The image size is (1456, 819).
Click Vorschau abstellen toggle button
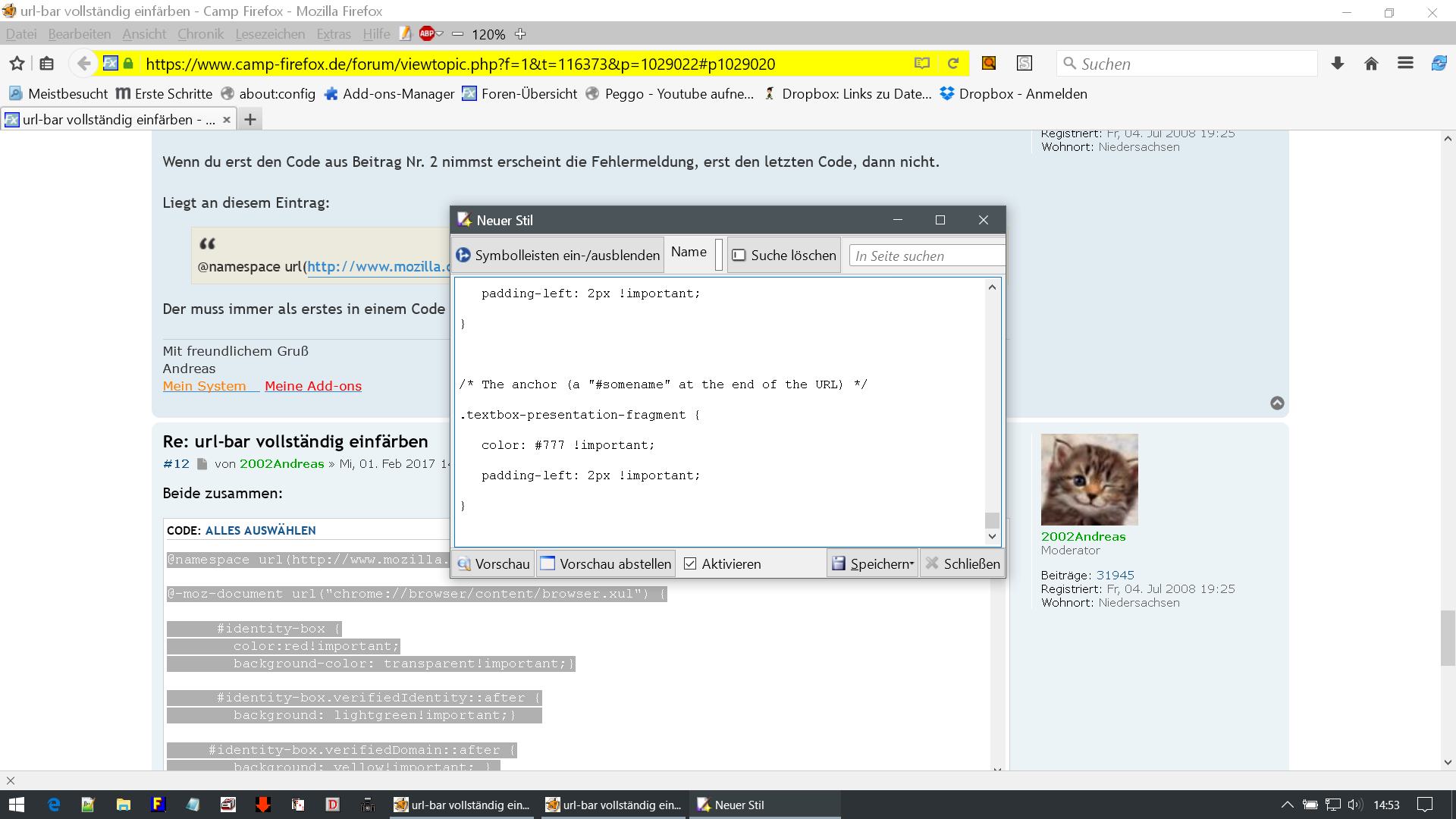pos(606,563)
